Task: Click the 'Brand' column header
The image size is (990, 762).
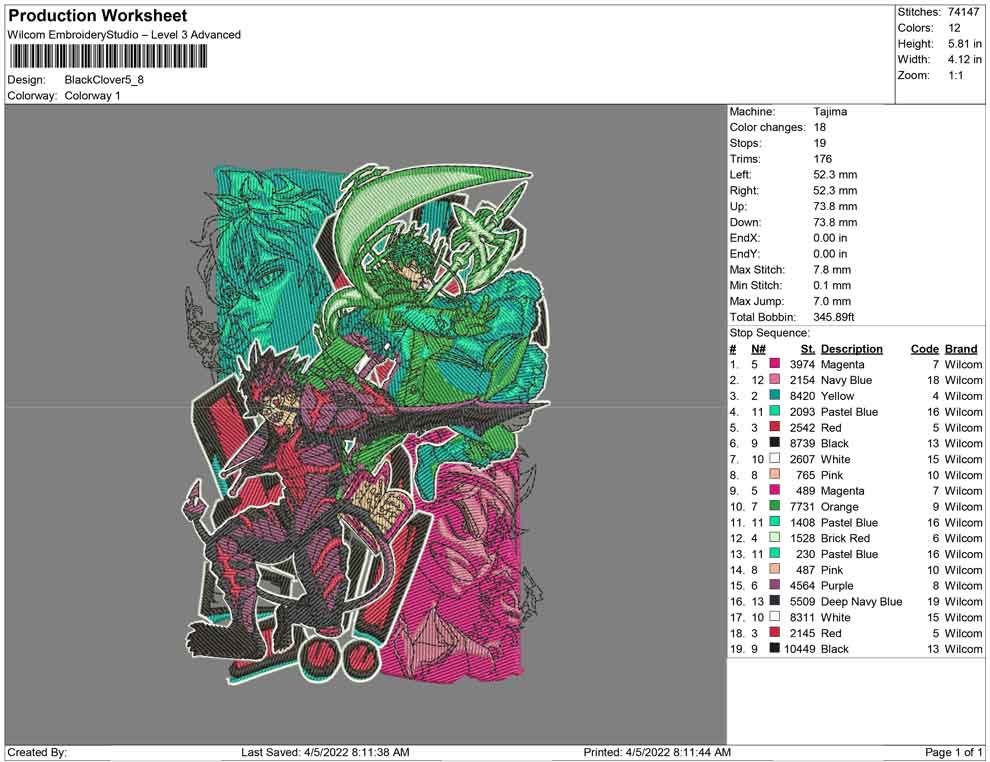Action: pyautogui.click(x=961, y=348)
